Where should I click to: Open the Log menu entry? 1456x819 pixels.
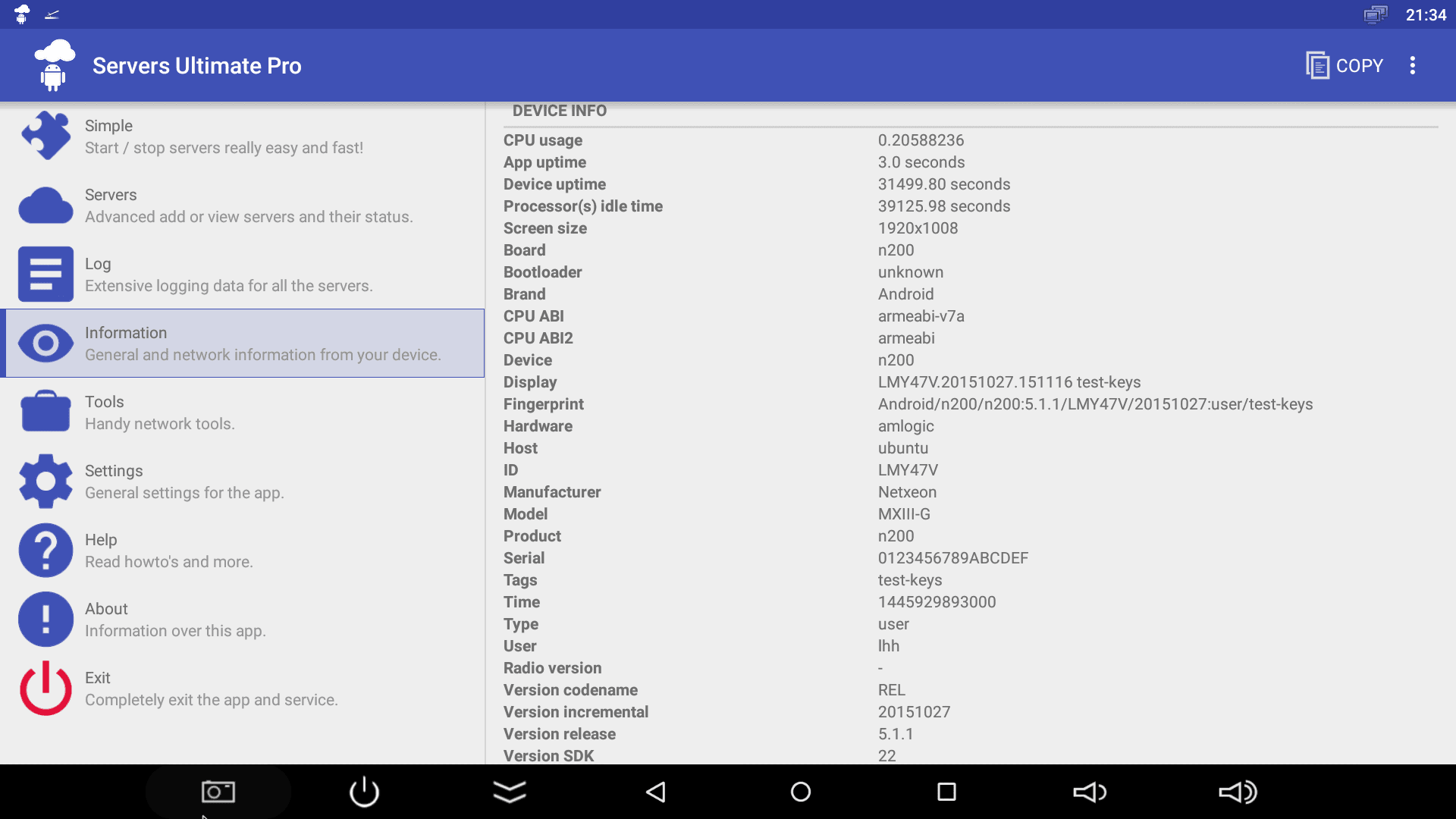[243, 274]
